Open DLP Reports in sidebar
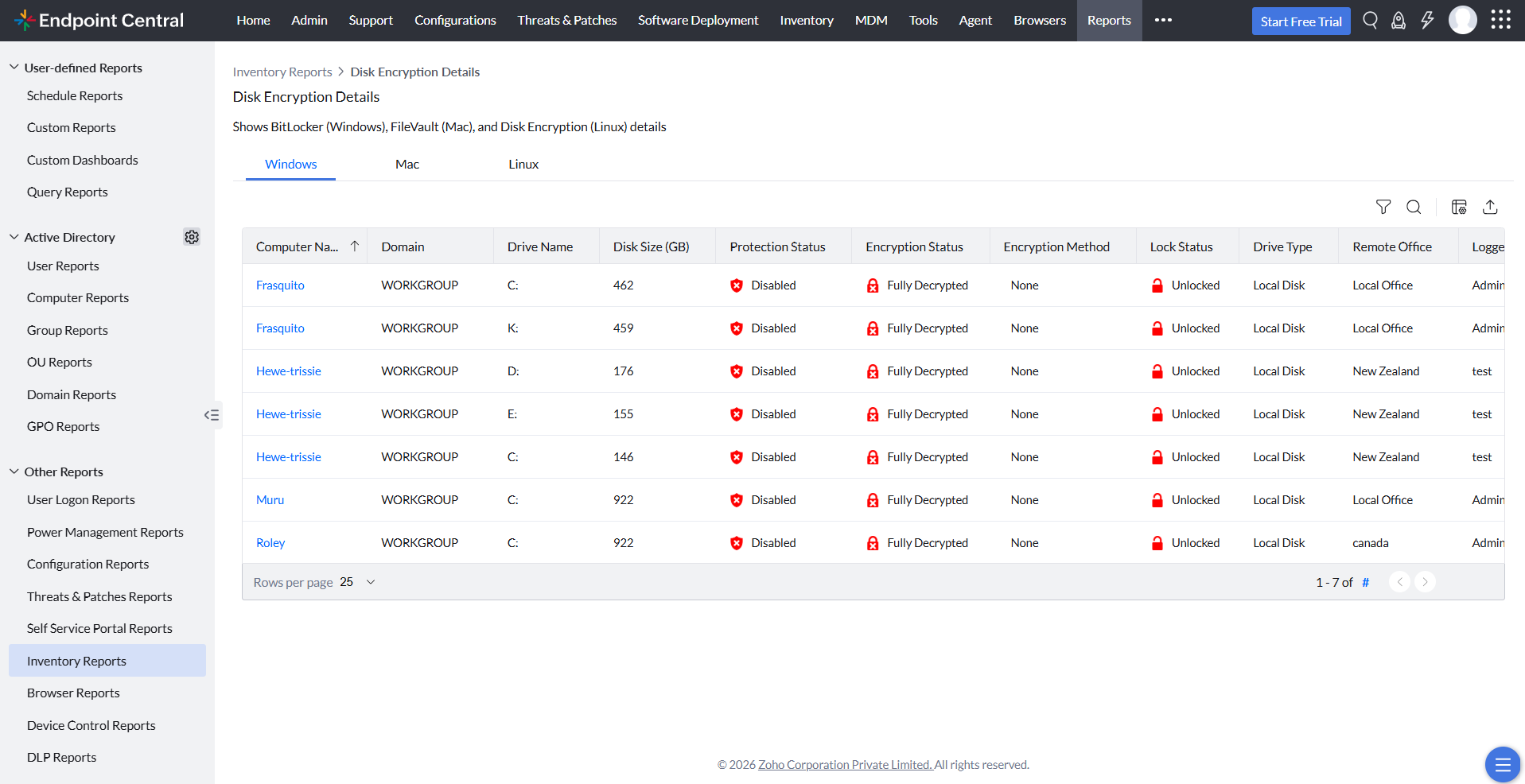1525x784 pixels. pyautogui.click(x=62, y=757)
